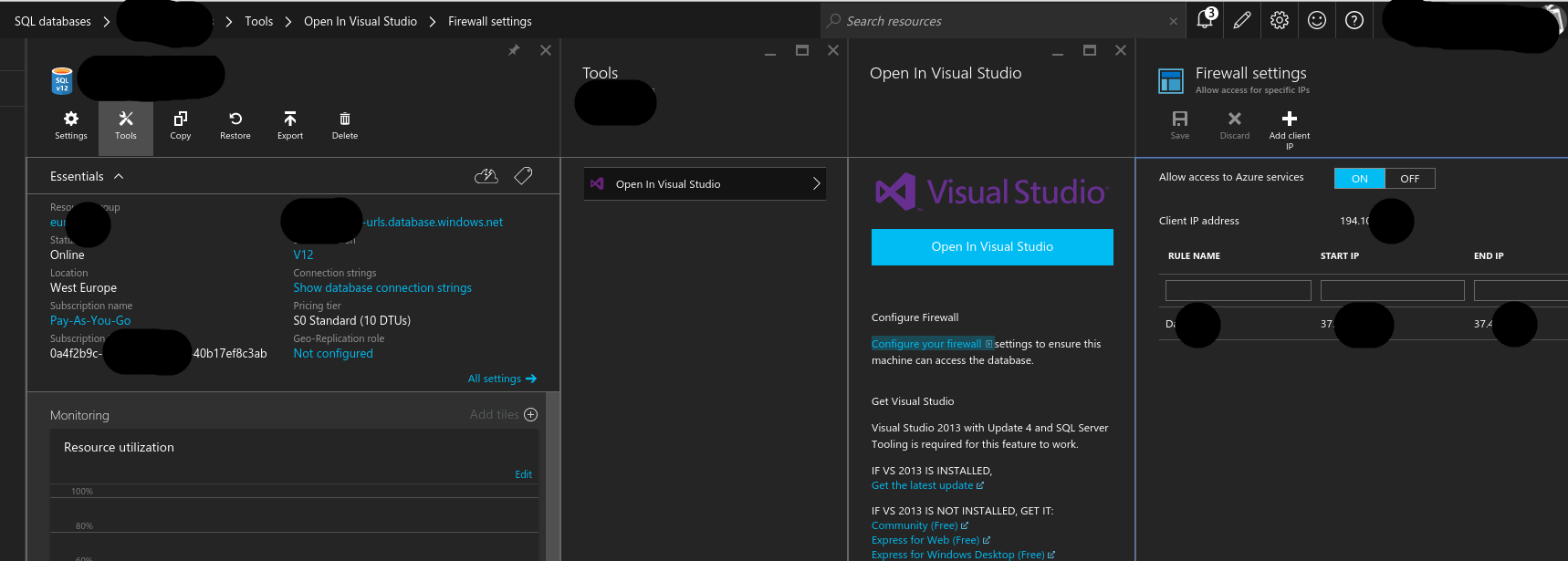Expand the Open In Visual Studio row

click(705, 183)
